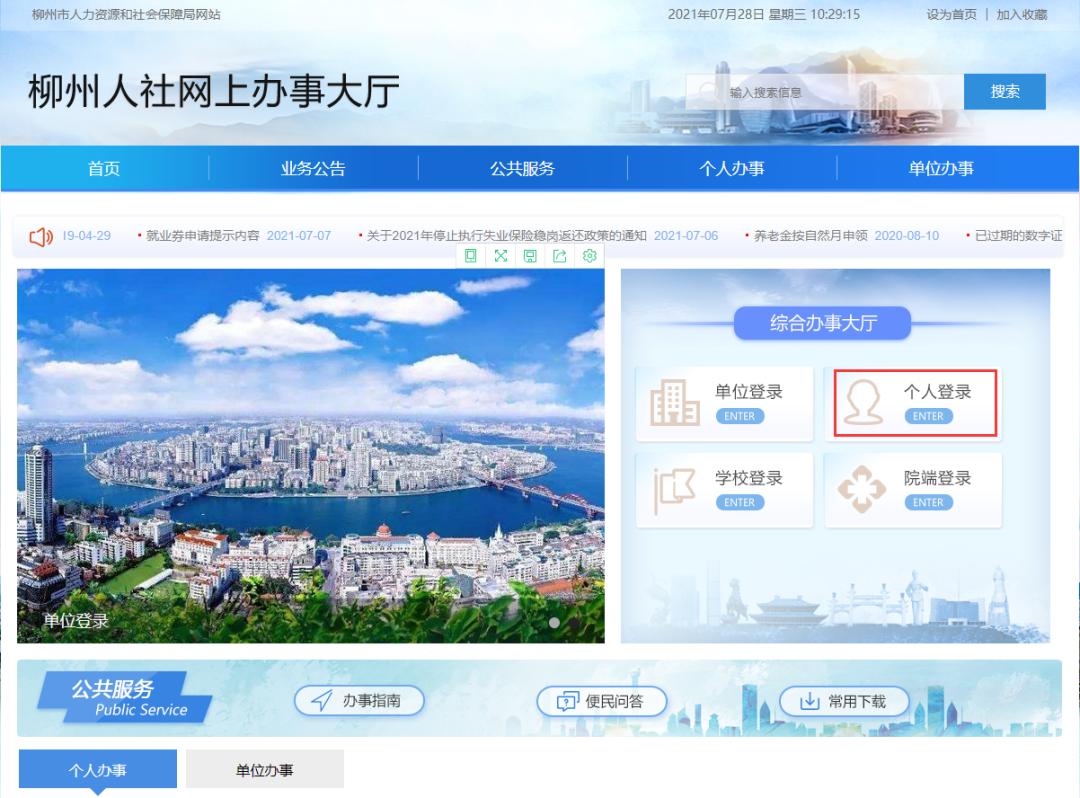The height and width of the screenshot is (798, 1080).
Task: Open fullscreen view with the expand icon
Action: [500, 255]
